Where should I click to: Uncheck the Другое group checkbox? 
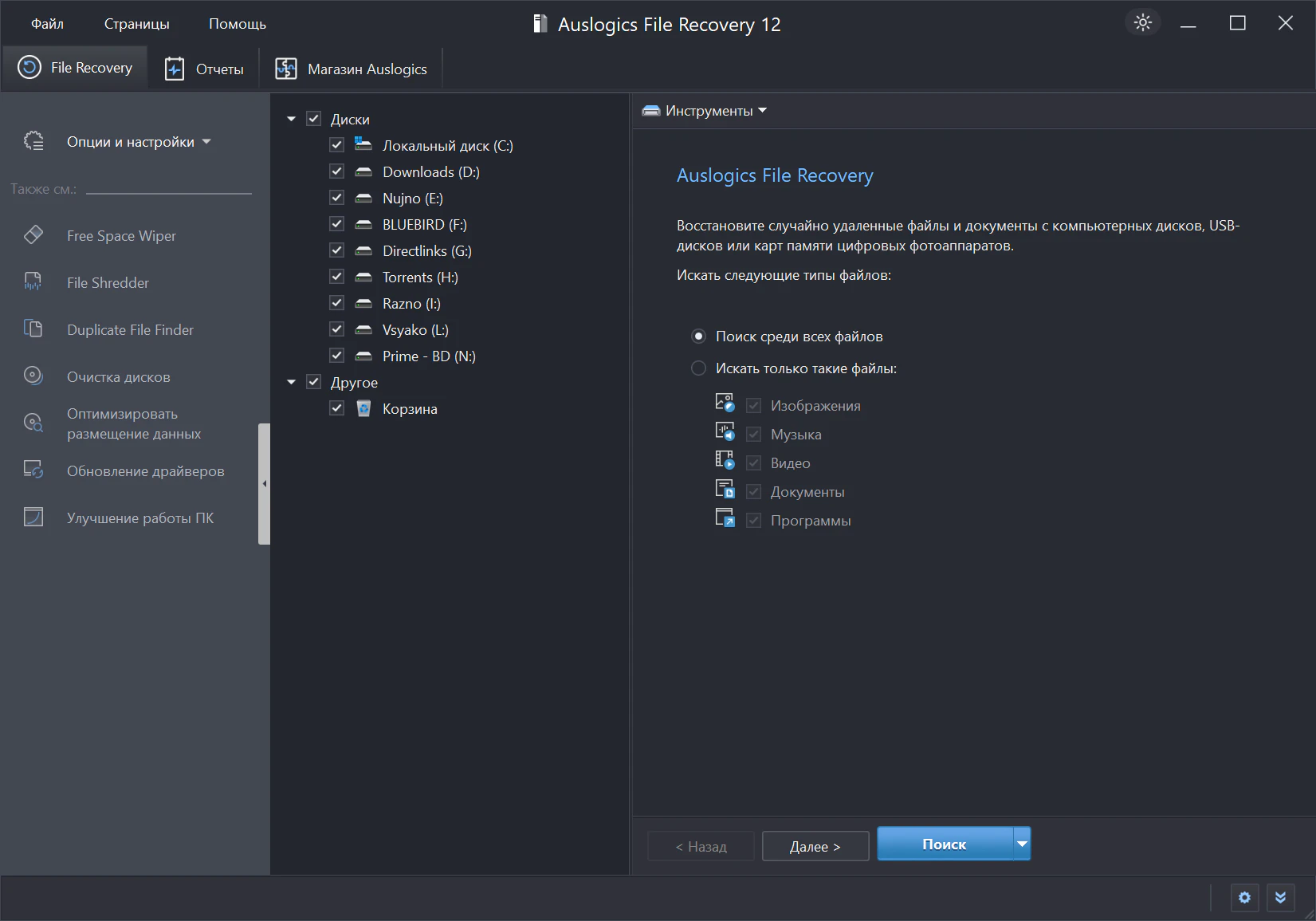click(314, 382)
